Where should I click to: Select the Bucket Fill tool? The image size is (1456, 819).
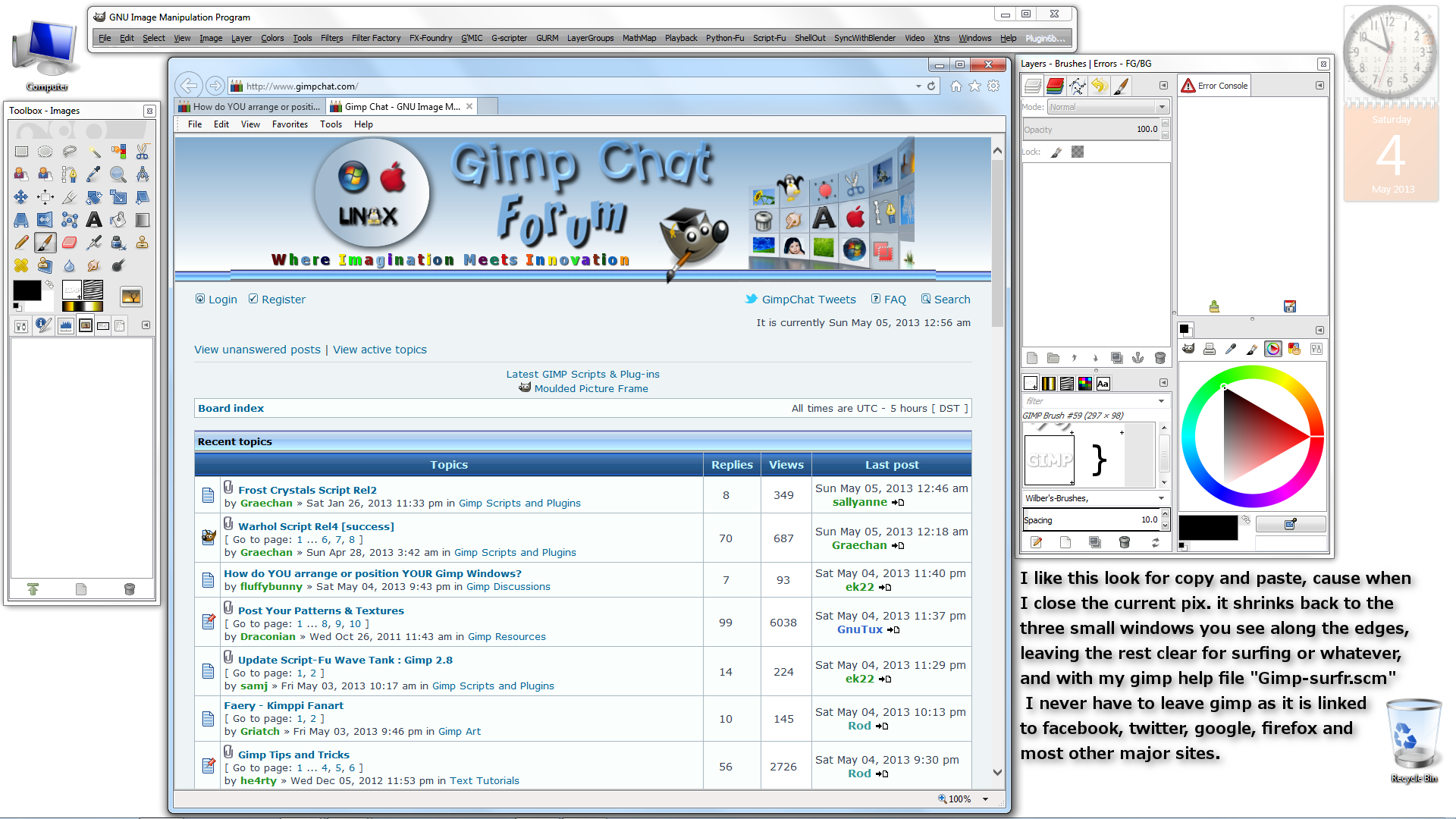(118, 220)
